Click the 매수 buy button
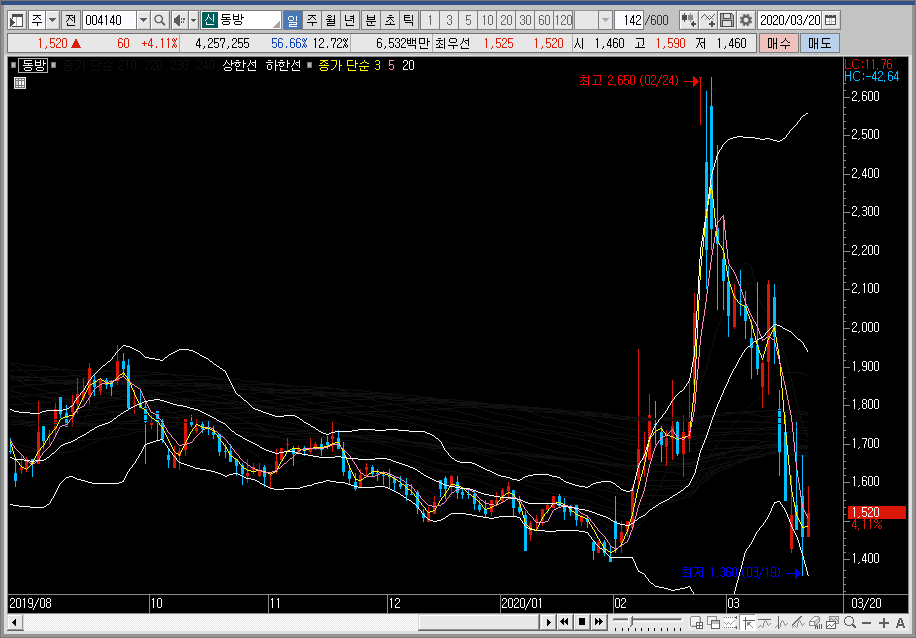916x638 pixels. [x=779, y=43]
